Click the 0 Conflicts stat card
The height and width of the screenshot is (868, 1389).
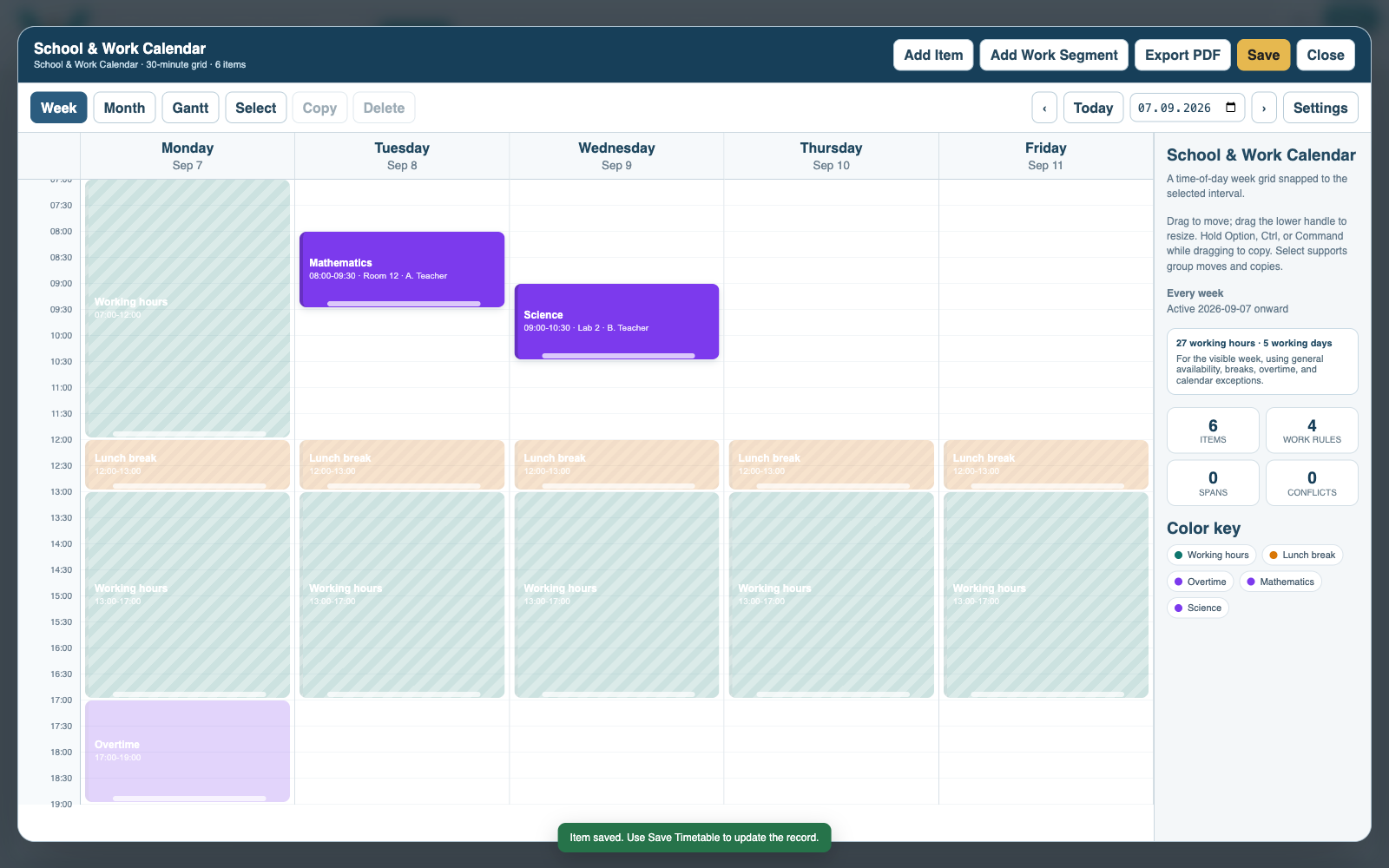pos(1312,483)
